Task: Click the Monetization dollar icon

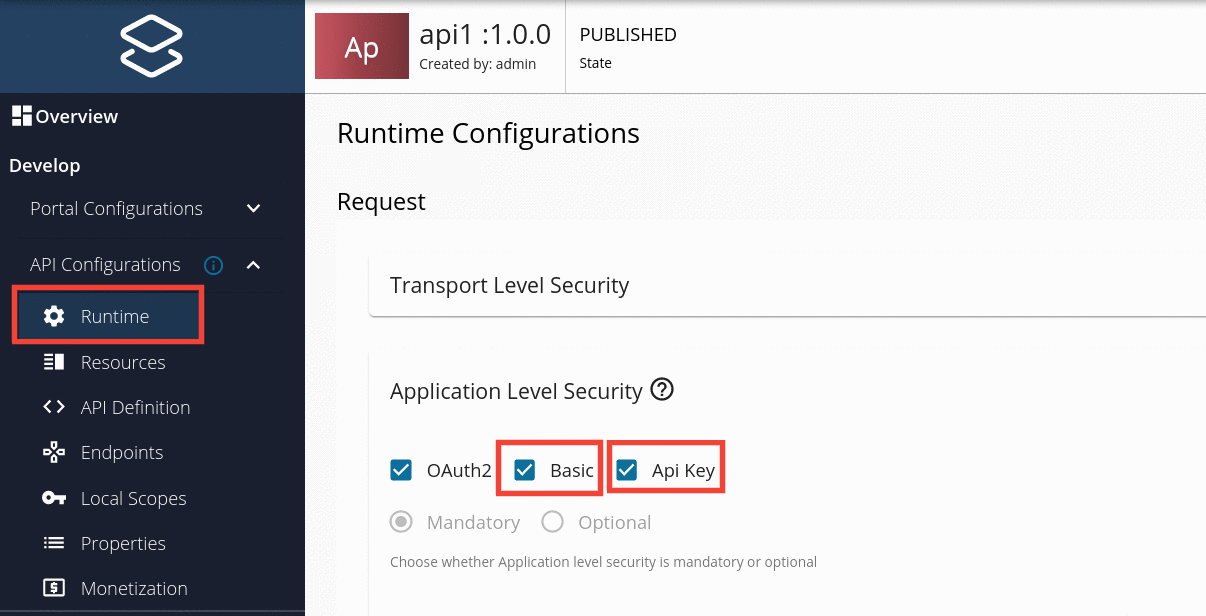Action: pyautogui.click(x=54, y=588)
